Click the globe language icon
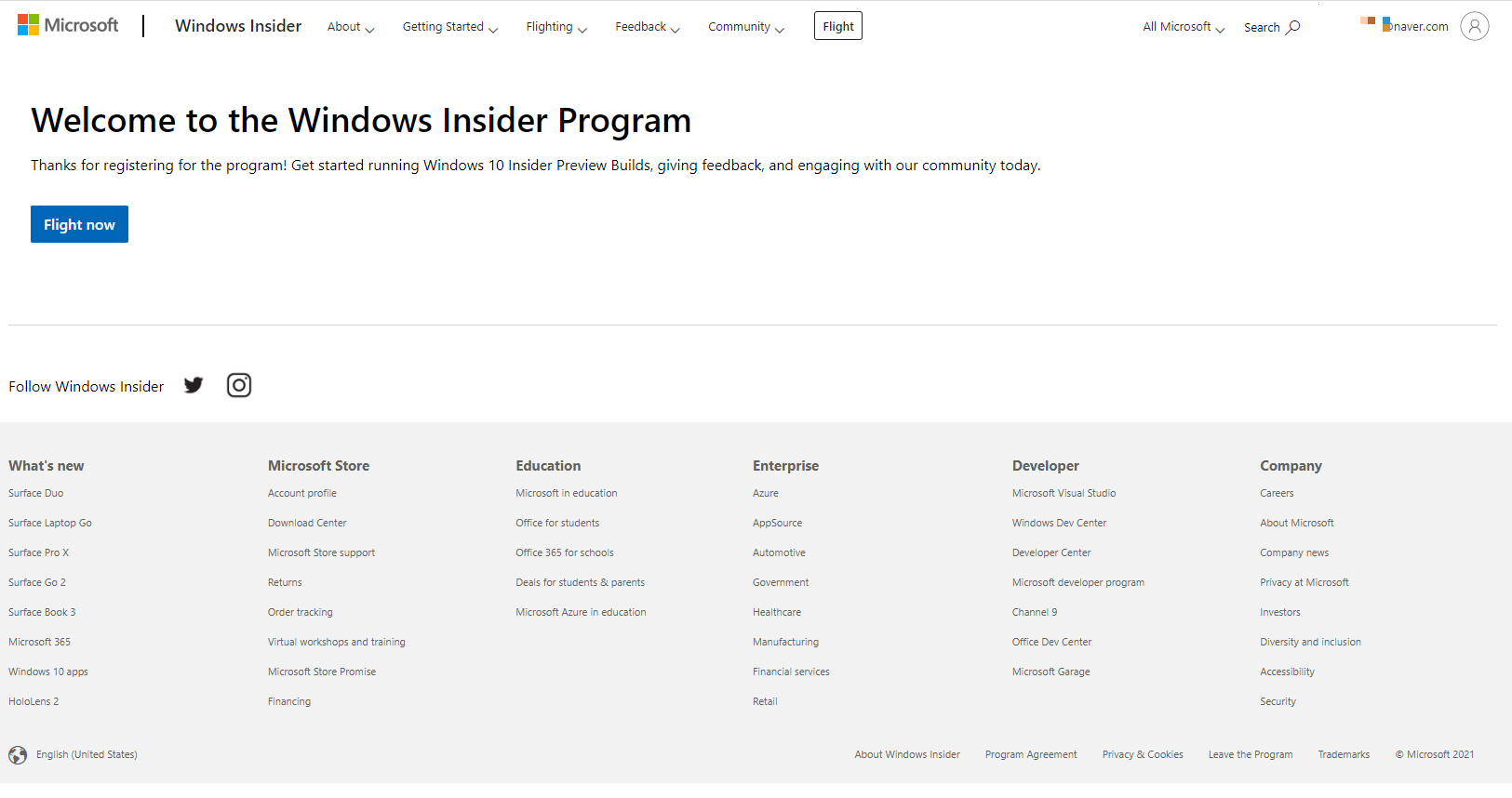The width and height of the screenshot is (1512, 798). point(18,755)
